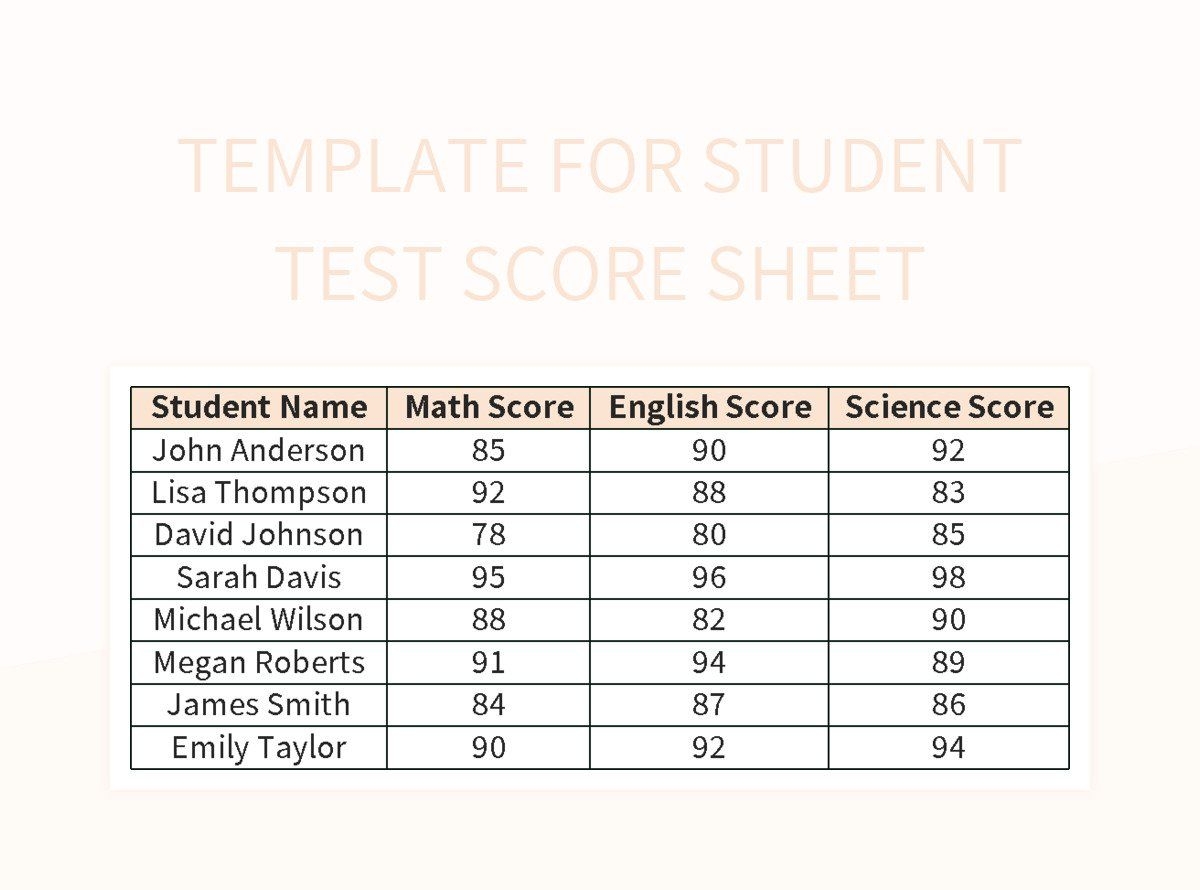The image size is (1200, 890).
Task: Select John Anderson's math score 85
Action: 489,451
